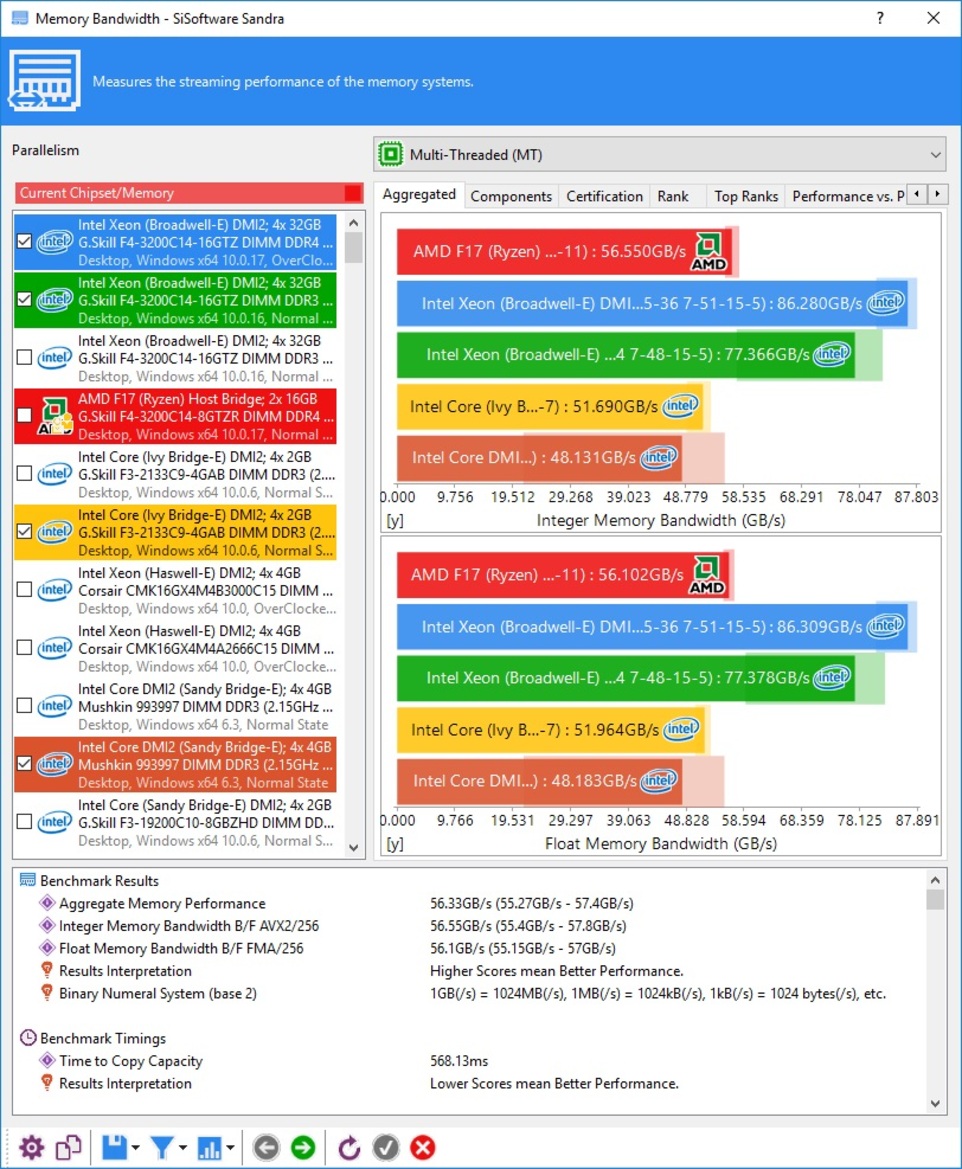This screenshot has width=962, height=1169.
Task: Expand the dropdown arrow next to the filter icon
Action: point(183,1148)
